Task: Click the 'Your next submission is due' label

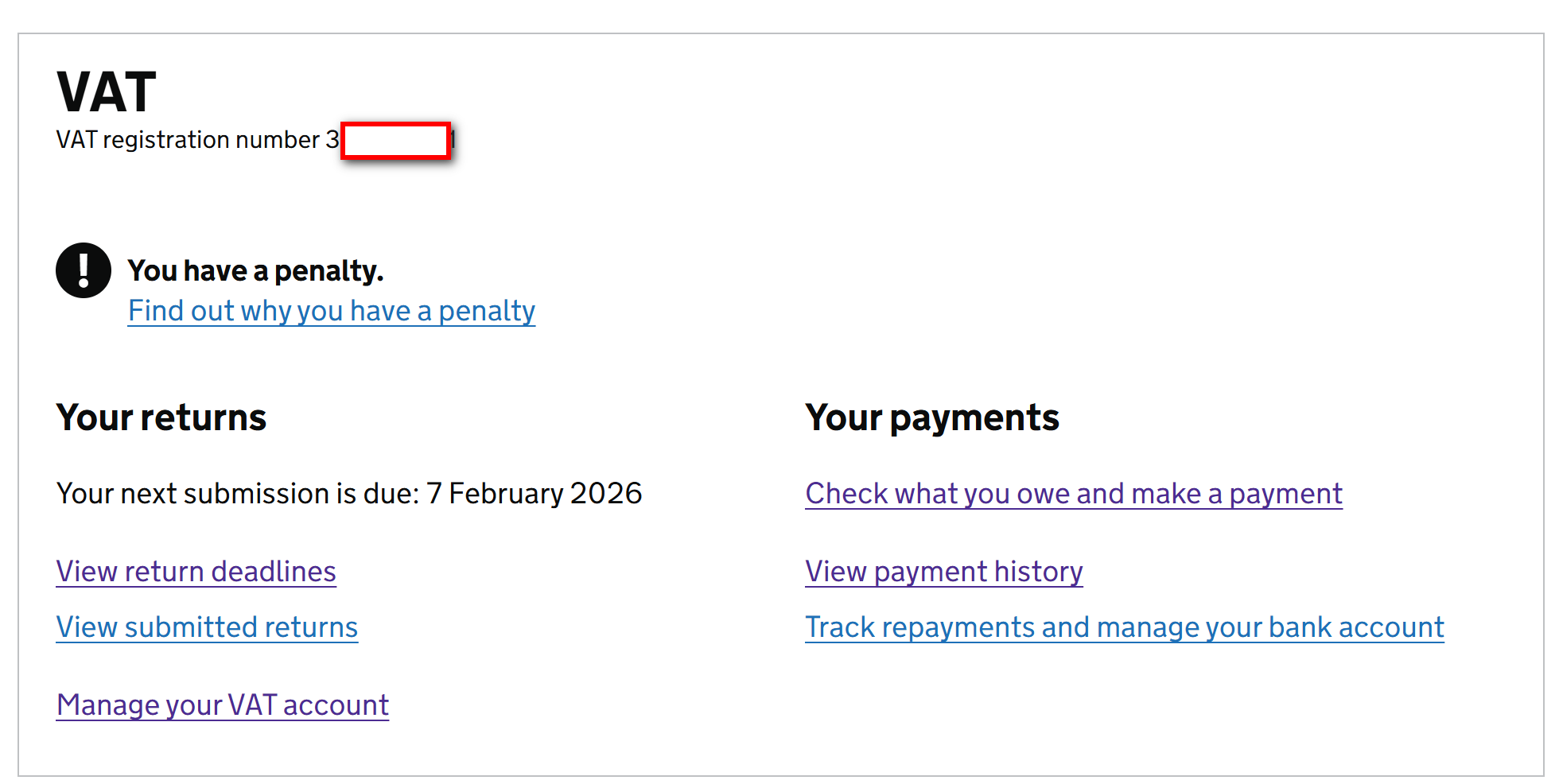Action: coord(237,494)
